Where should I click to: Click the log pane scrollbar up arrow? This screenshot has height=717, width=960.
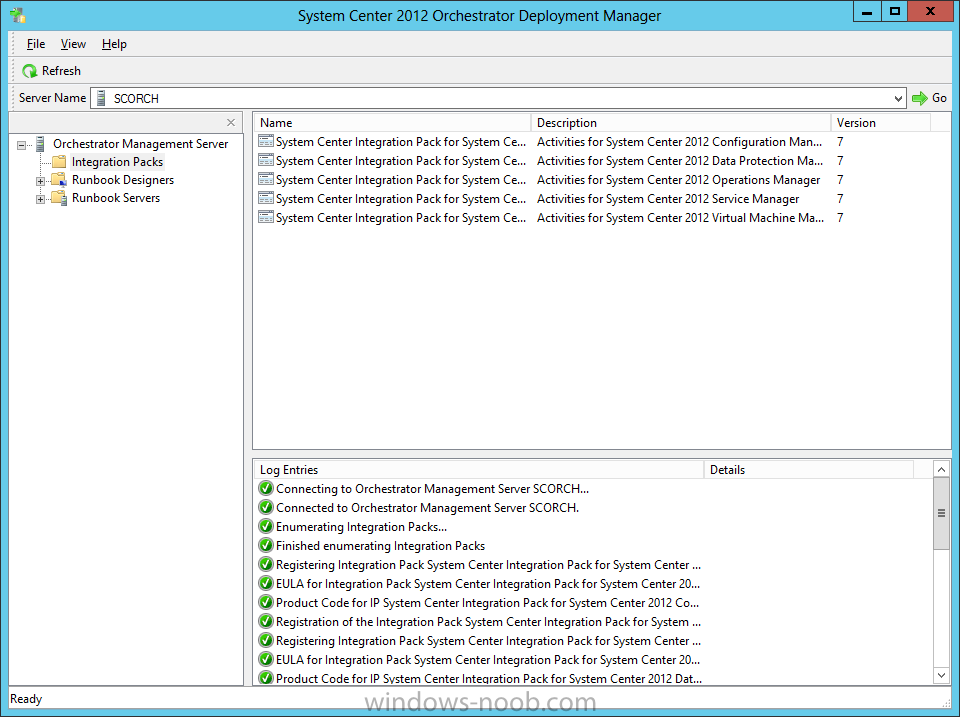pos(942,470)
